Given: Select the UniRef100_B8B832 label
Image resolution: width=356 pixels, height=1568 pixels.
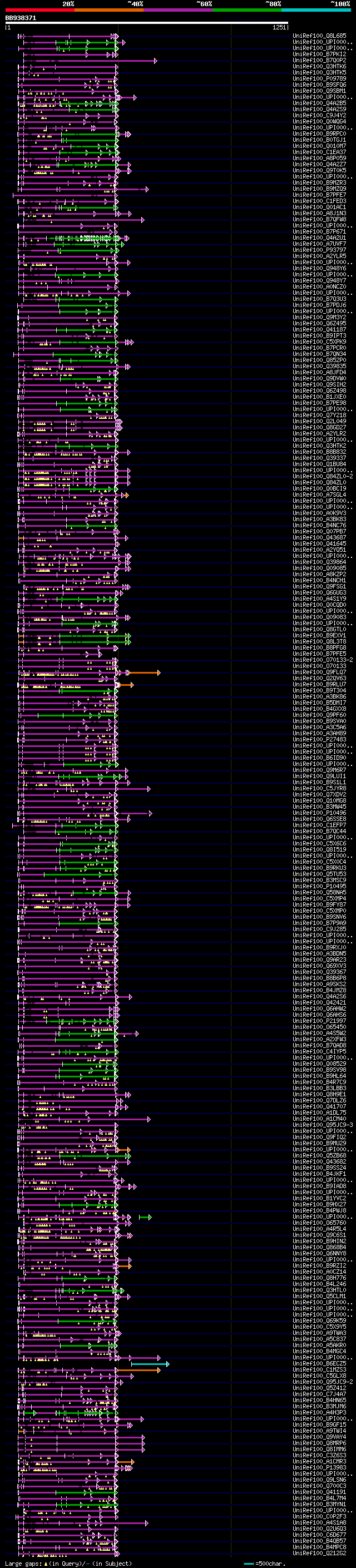Looking at the screenshot, I should 319,452.
